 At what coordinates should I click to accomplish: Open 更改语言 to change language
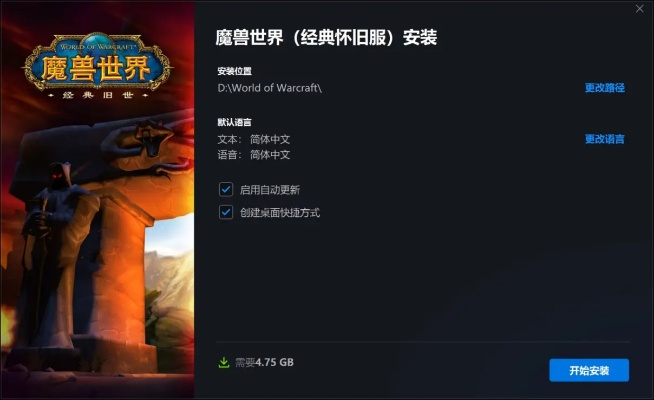(605, 139)
